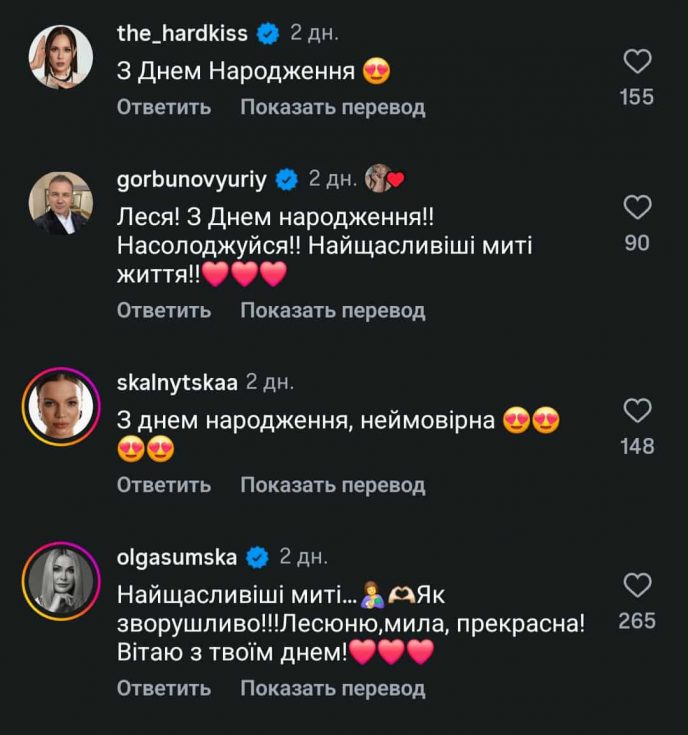
Task: View olgasumska's story ring avatar
Action: [61, 580]
